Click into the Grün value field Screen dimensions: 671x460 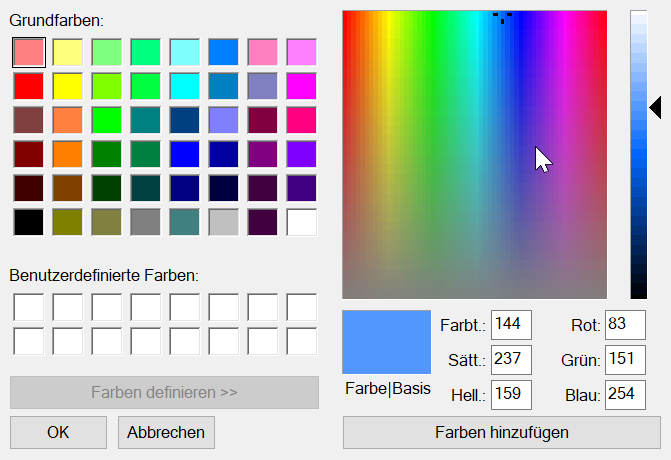pos(625,359)
